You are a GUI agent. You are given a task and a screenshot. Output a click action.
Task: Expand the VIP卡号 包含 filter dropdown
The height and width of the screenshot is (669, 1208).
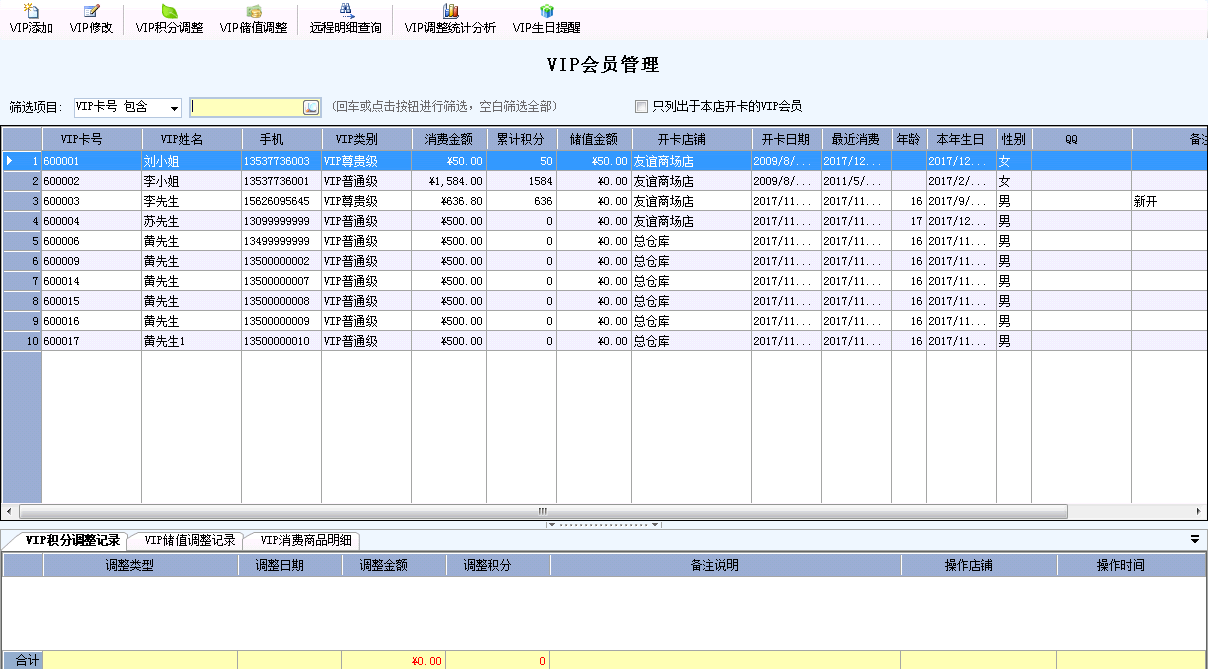(174, 108)
